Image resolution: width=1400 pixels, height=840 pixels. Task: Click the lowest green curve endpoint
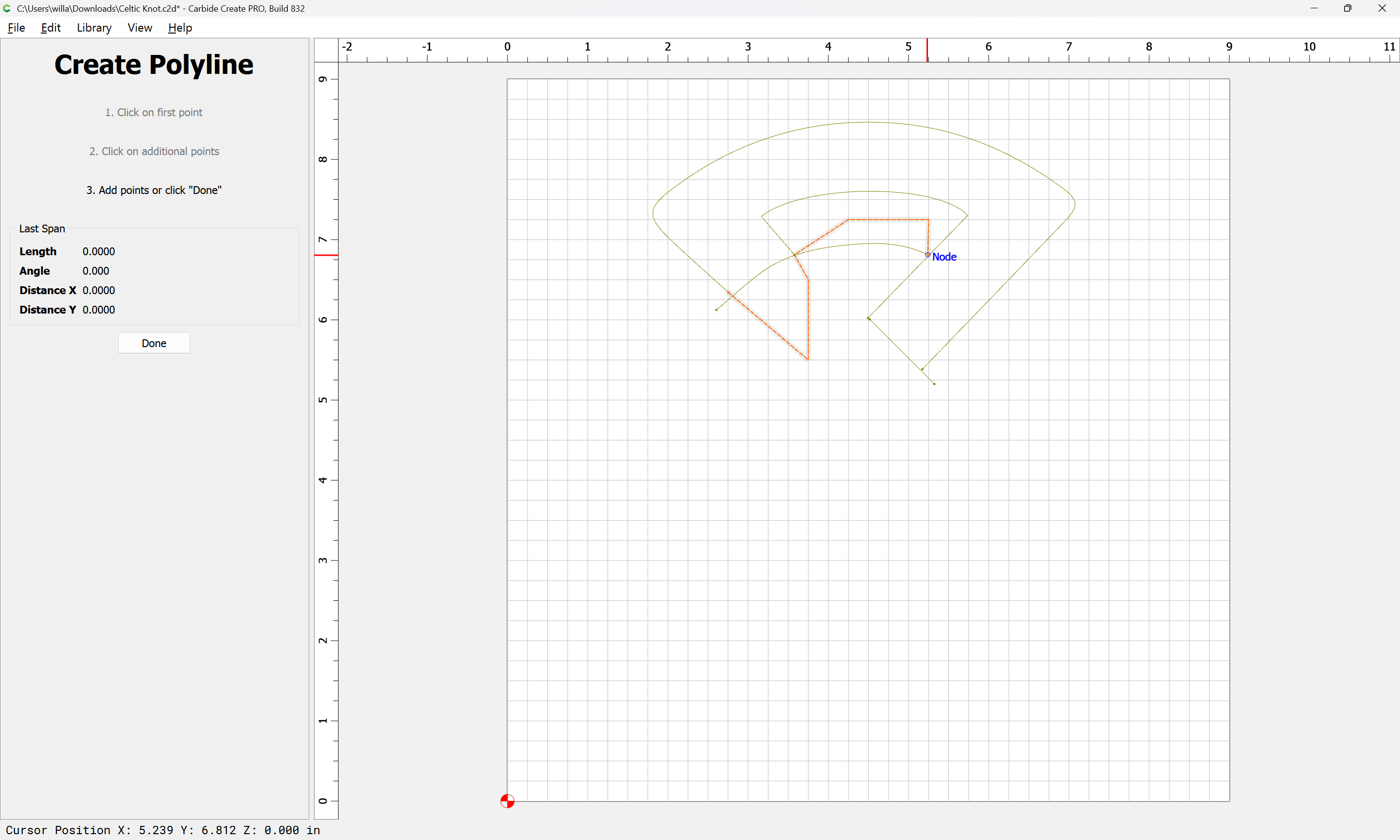934,384
